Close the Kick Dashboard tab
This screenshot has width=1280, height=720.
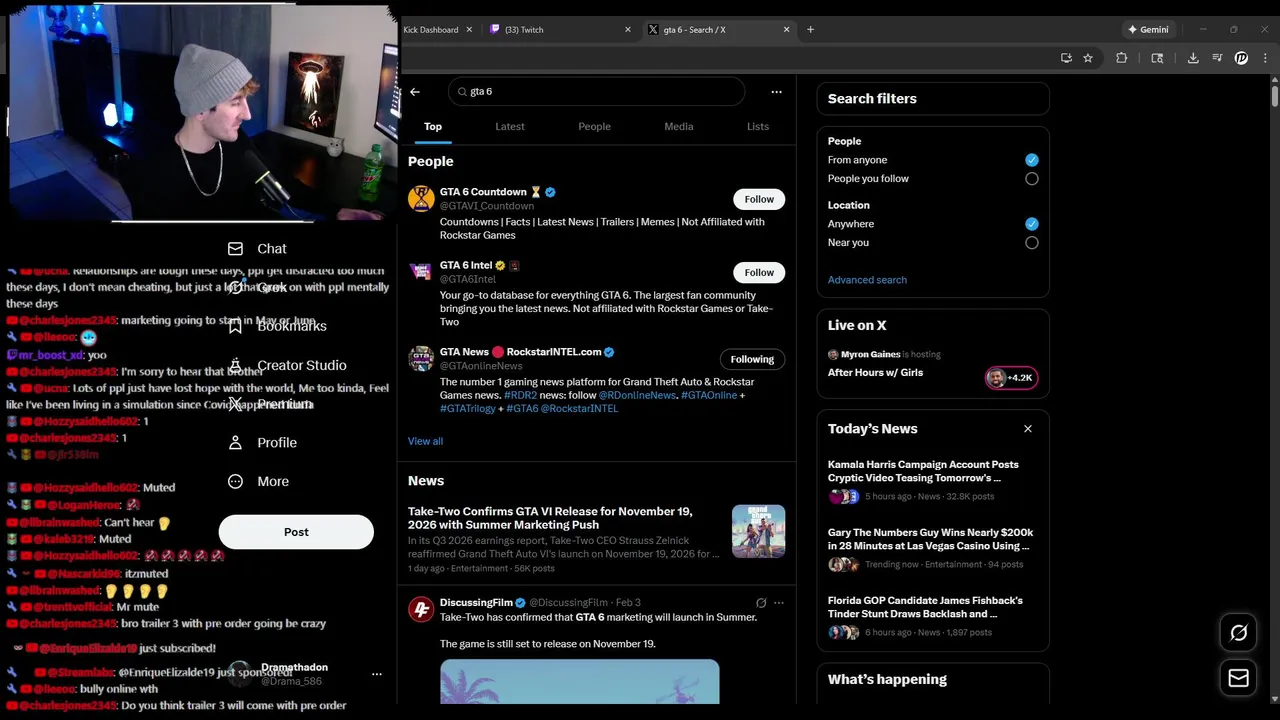pos(470,30)
